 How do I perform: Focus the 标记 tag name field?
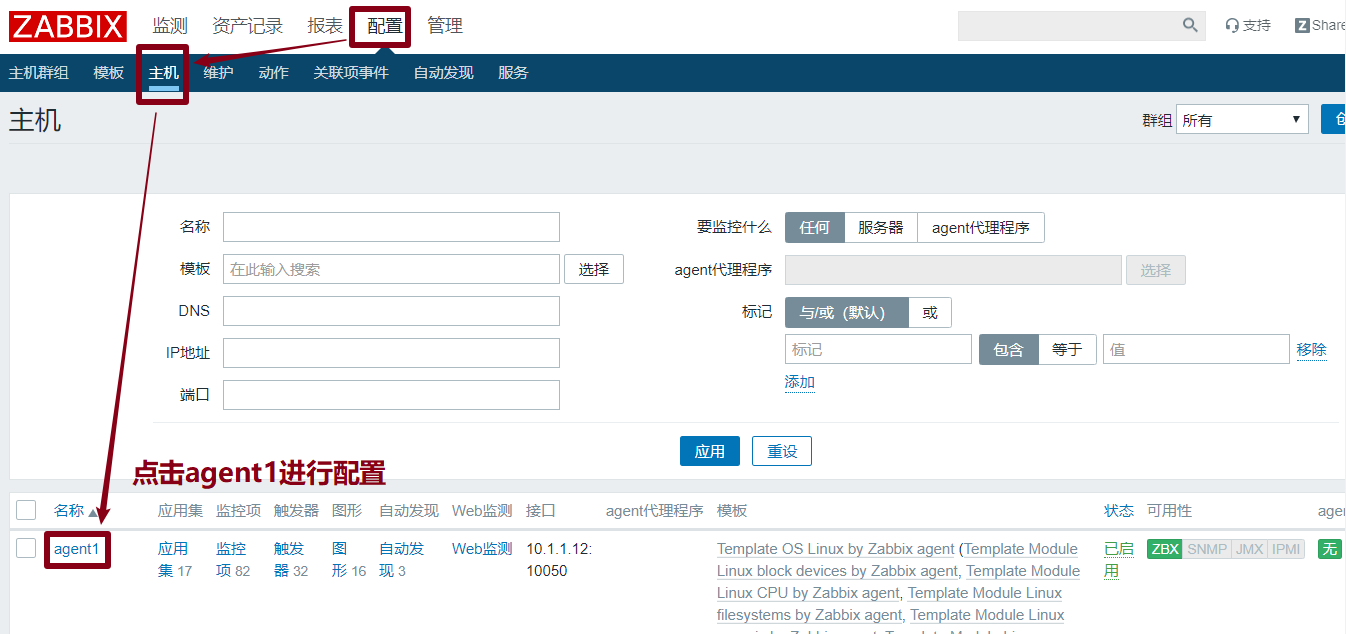pos(878,349)
